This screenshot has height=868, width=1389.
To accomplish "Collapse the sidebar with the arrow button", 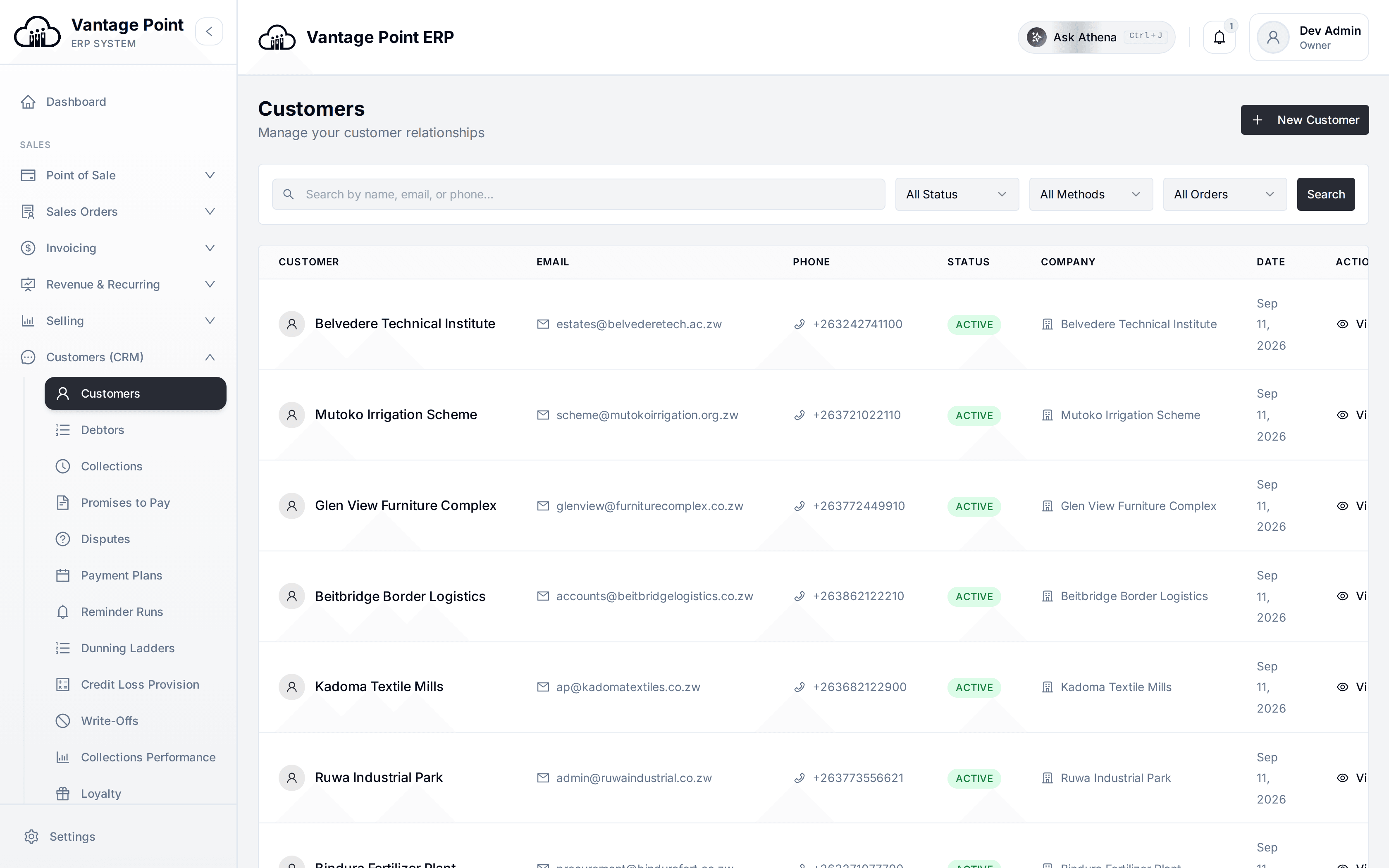I will 209,31.
